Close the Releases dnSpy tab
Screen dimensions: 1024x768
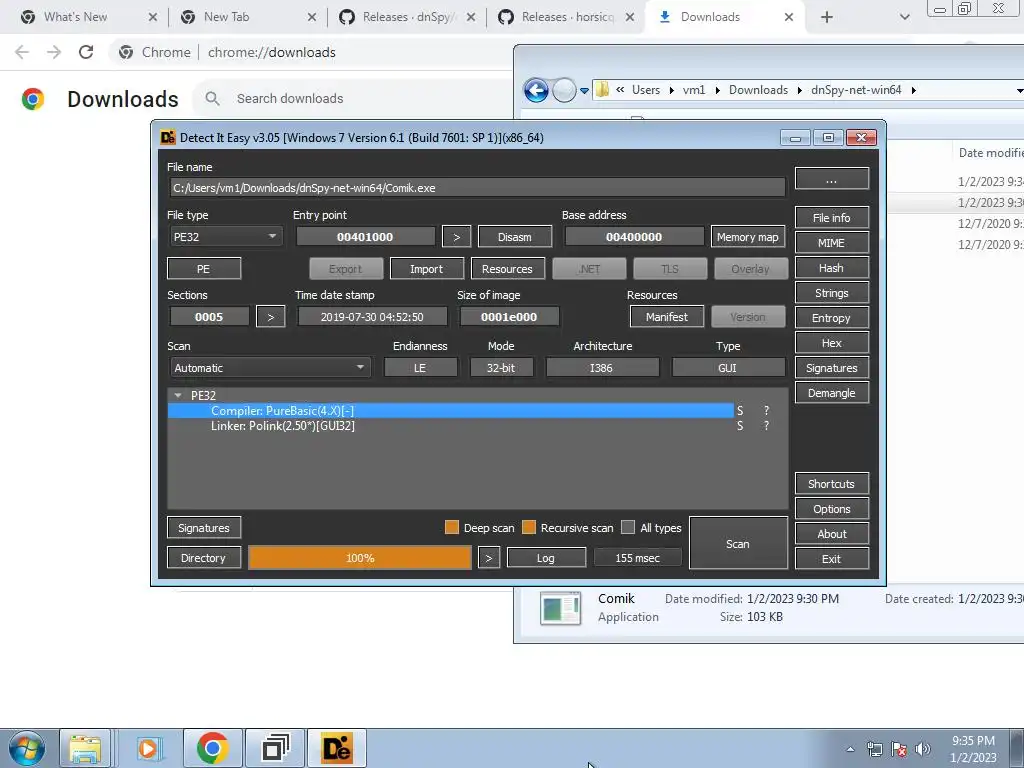point(471,17)
